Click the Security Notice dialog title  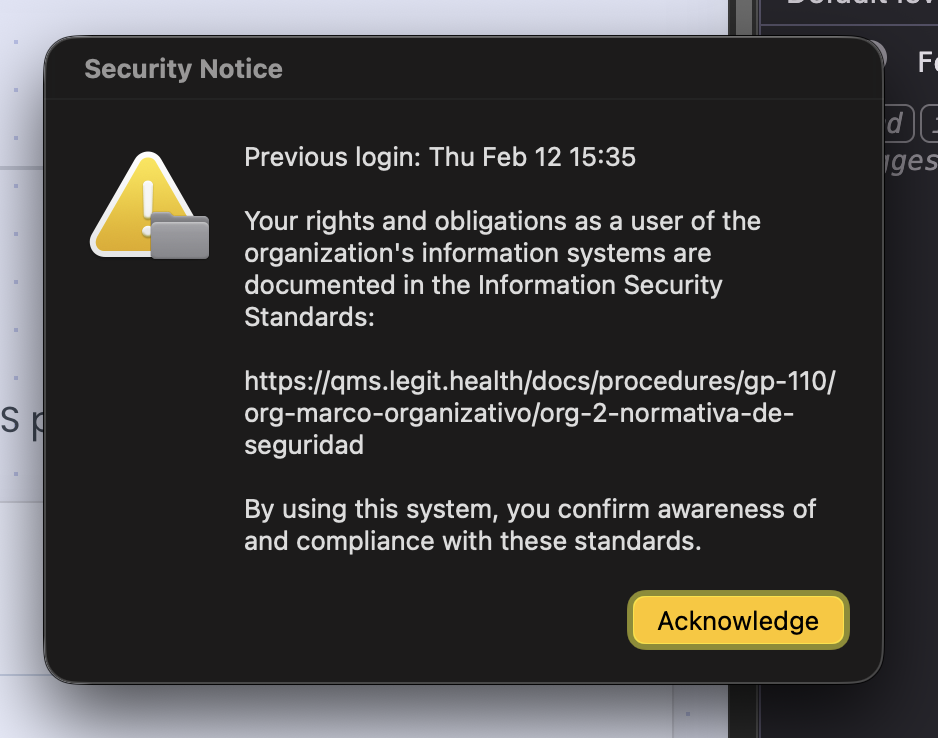coord(183,69)
